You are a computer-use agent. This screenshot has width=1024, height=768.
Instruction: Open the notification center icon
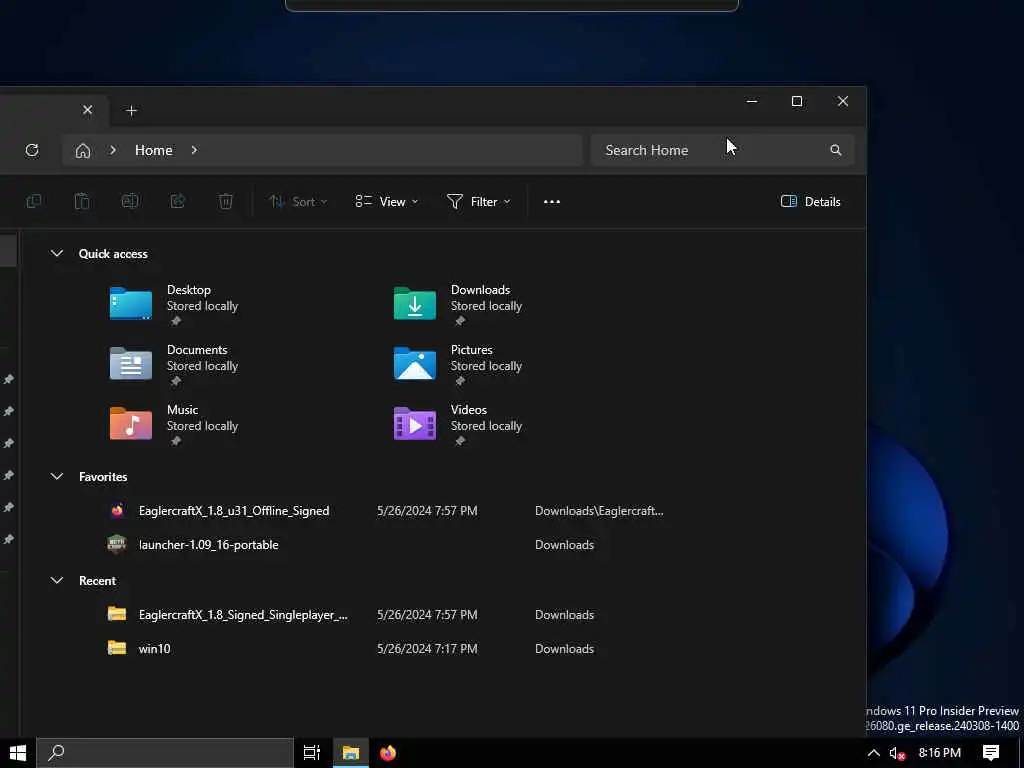coord(991,753)
